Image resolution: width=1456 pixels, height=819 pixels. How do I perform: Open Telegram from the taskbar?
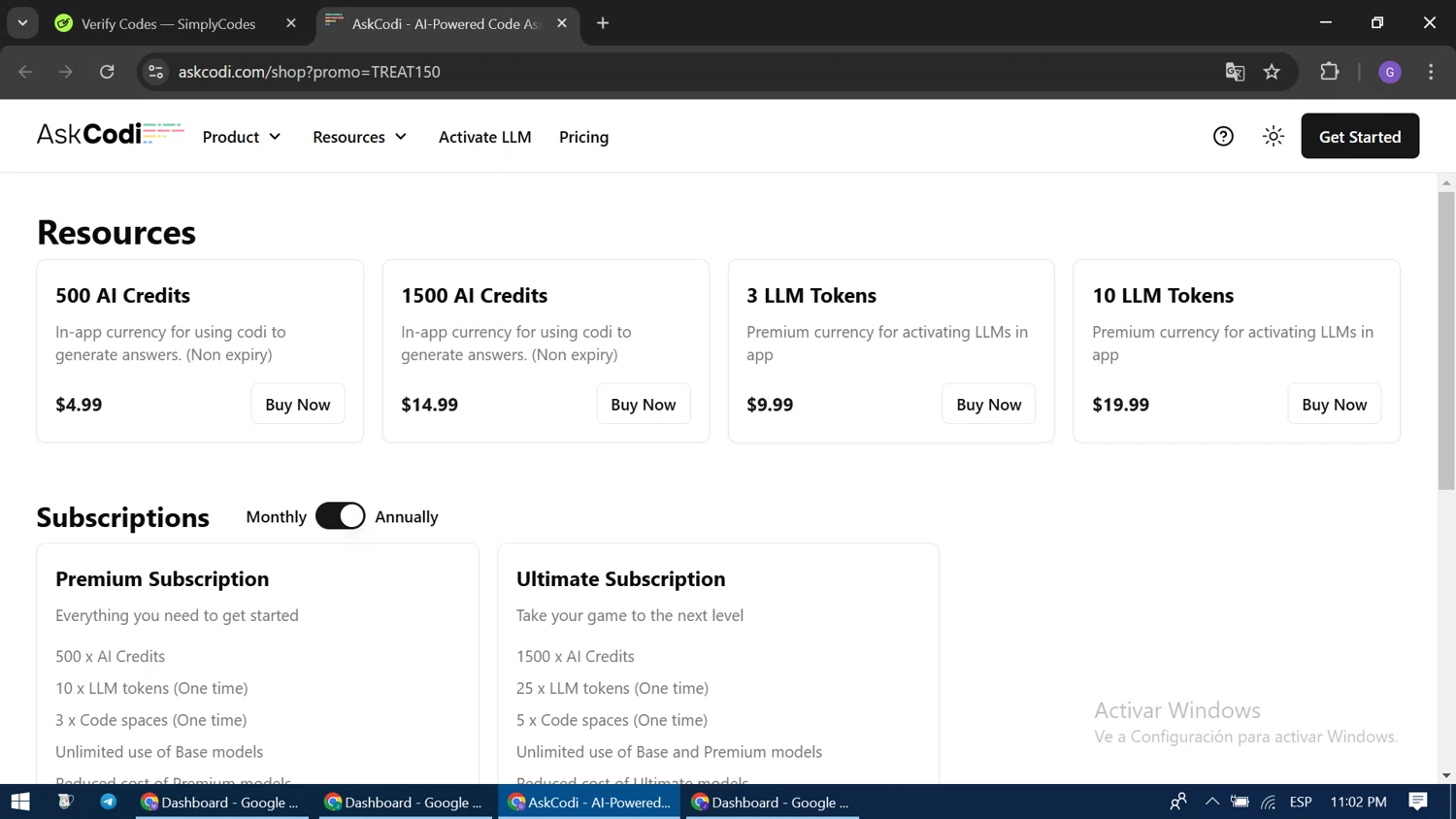108,802
